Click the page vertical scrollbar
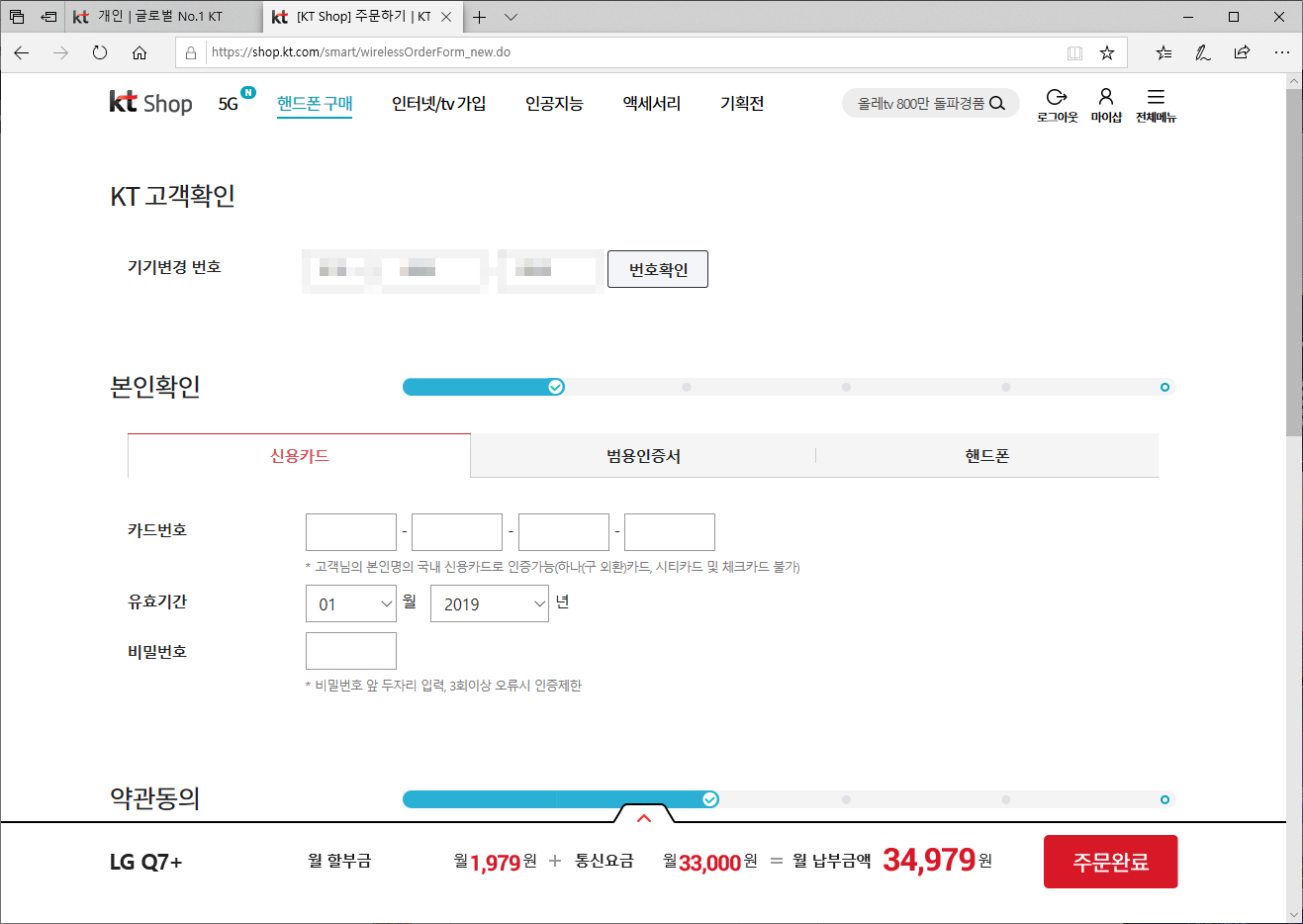1303x924 pixels. coord(1294,262)
